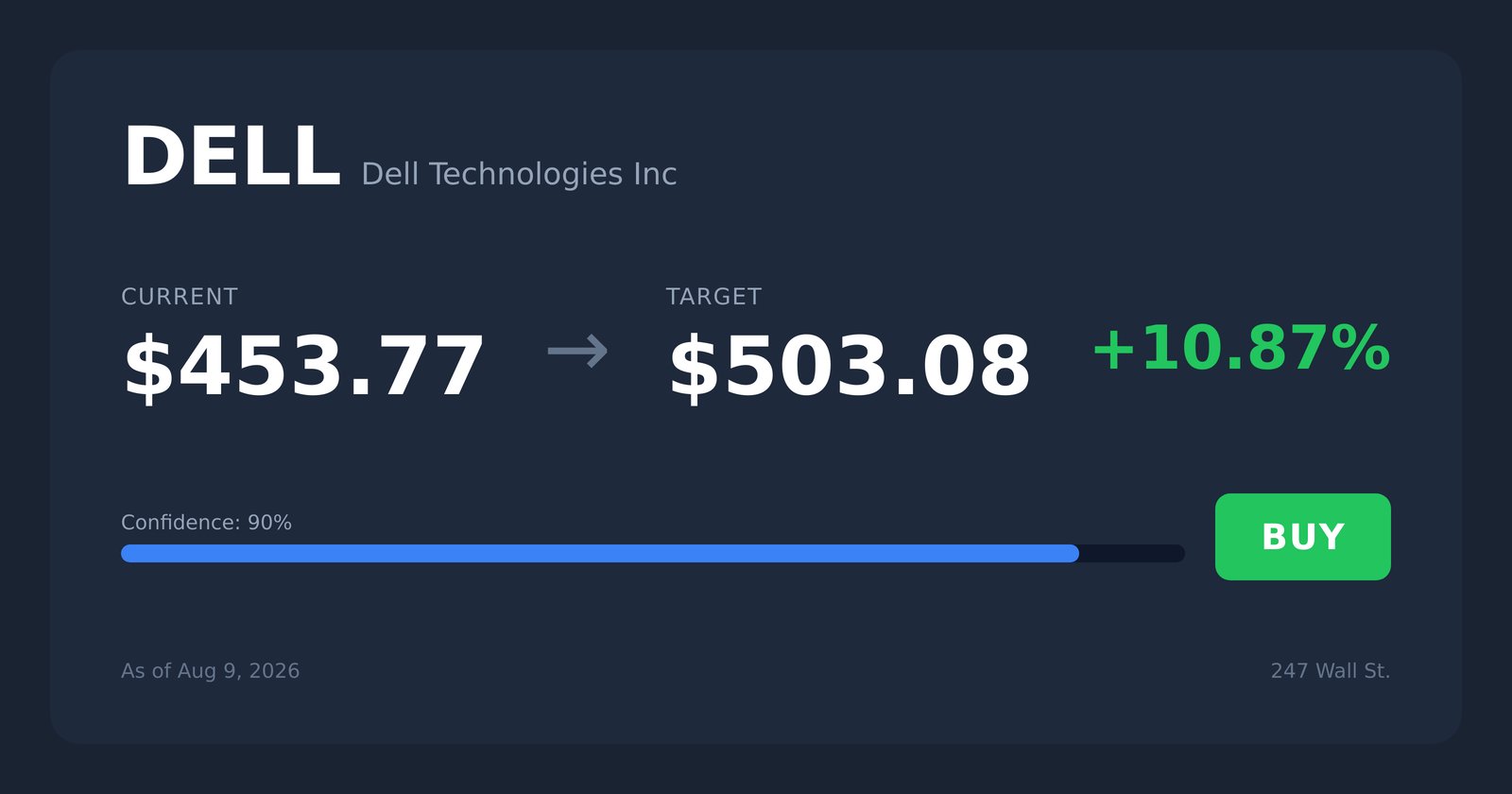Click the rounded end of blue bar fill
Viewport: 1512px width, 794px height.
1071,553
